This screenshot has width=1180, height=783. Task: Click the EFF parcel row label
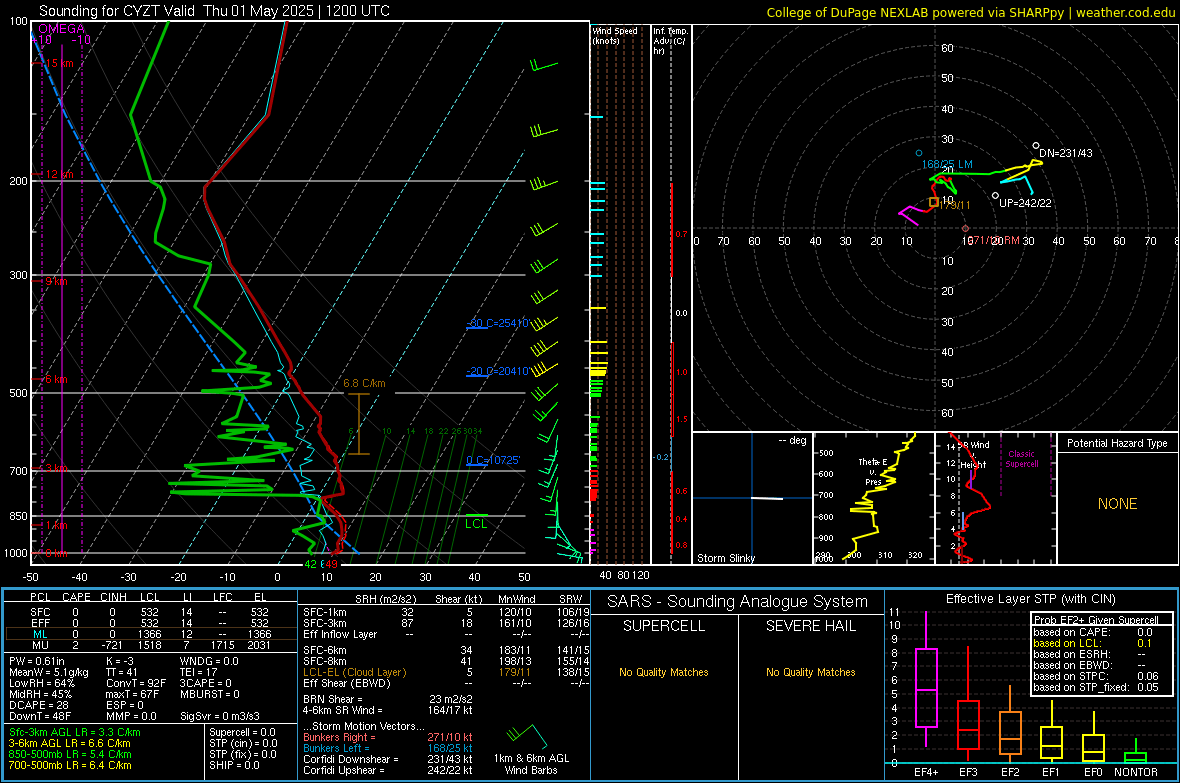click(40, 623)
